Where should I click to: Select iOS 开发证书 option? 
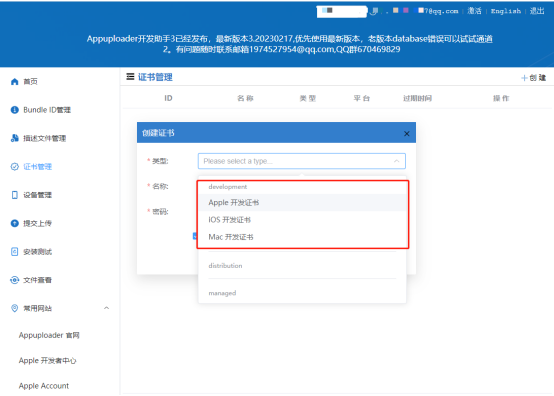(302, 220)
